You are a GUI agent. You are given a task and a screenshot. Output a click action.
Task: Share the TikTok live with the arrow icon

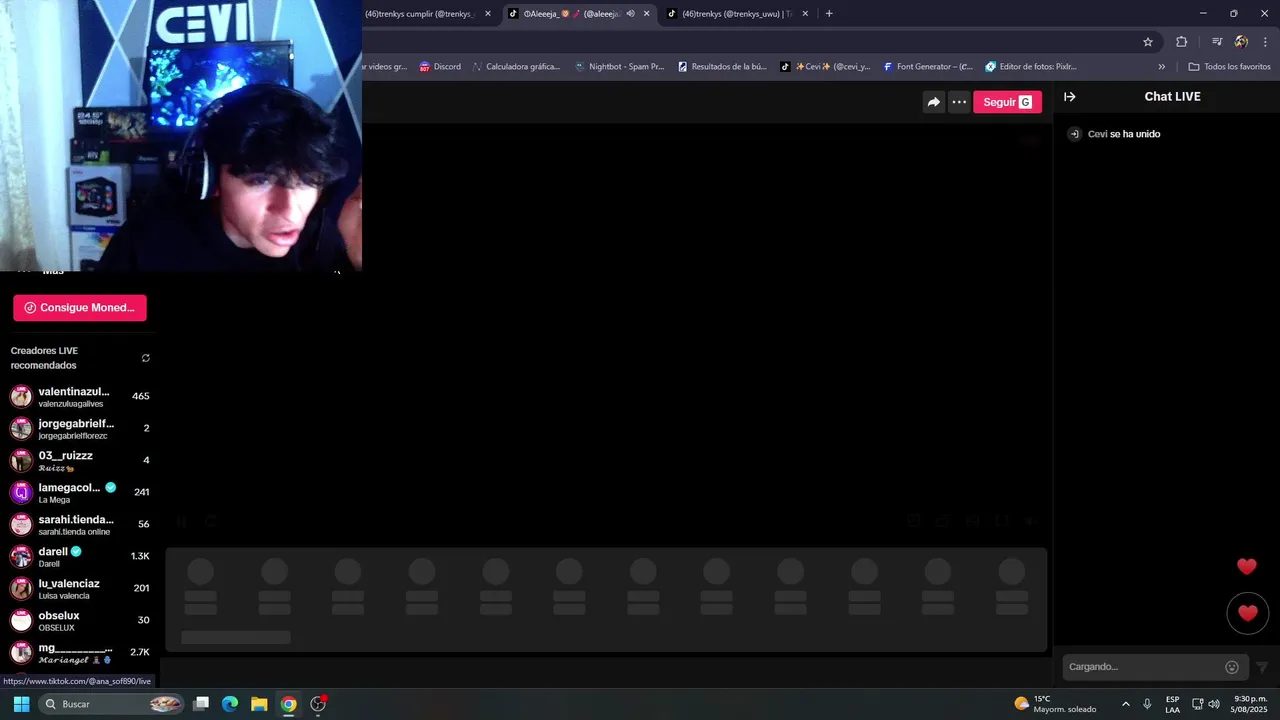coord(933,102)
